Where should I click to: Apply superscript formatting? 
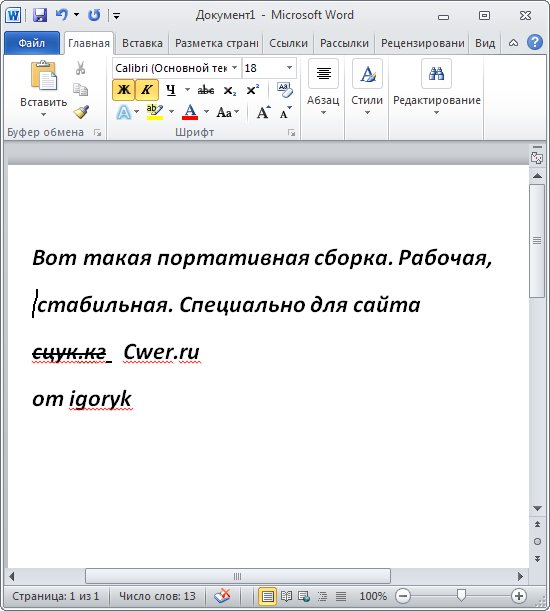(x=253, y=90)
